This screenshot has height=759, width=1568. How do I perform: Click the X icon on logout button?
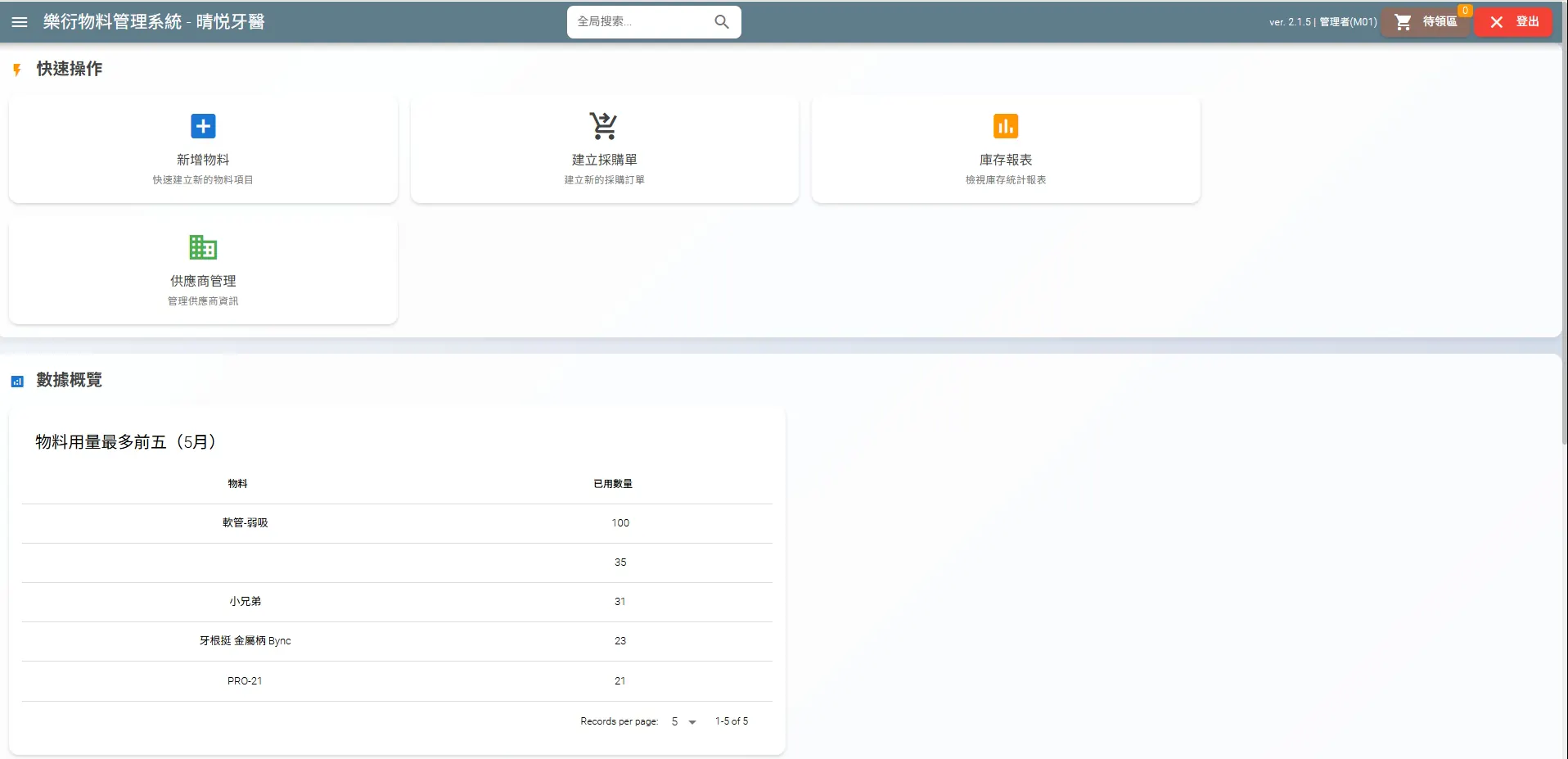coord(1496,22)
